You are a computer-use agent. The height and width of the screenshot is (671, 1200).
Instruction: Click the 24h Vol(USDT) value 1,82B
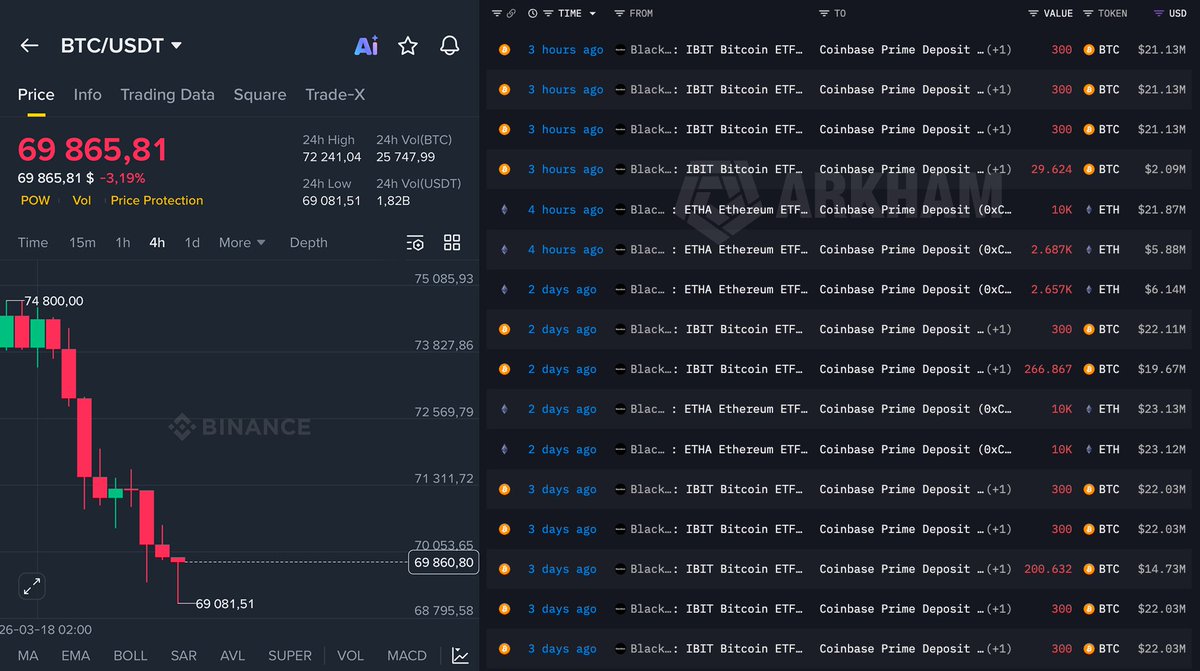[393, 201]
